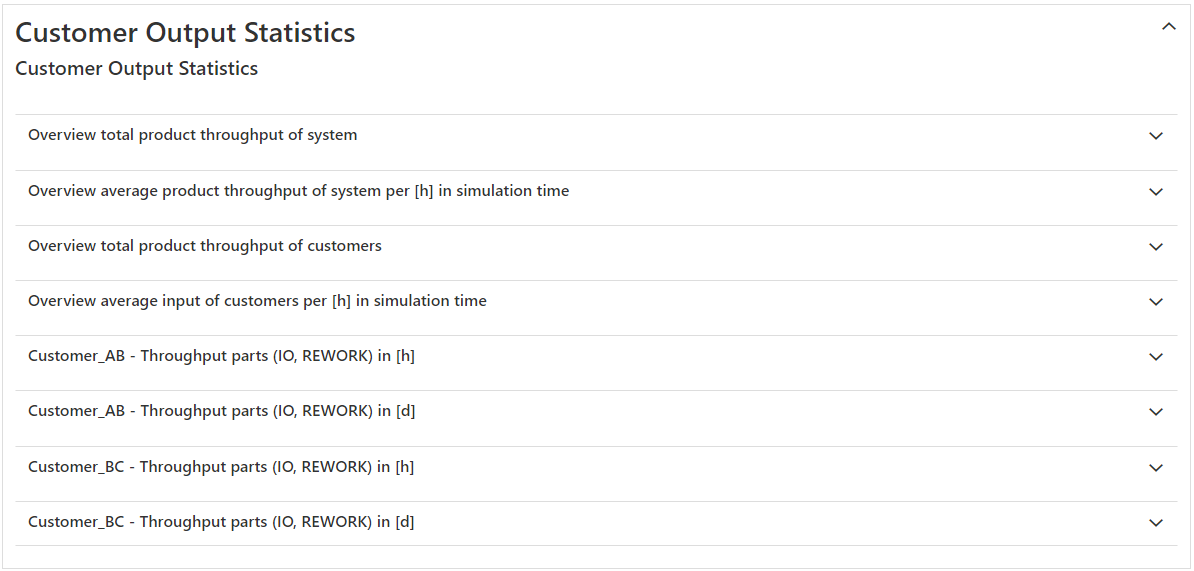Open 'Overview average input of customers' section
The image size is (1194, 571).
257,301
